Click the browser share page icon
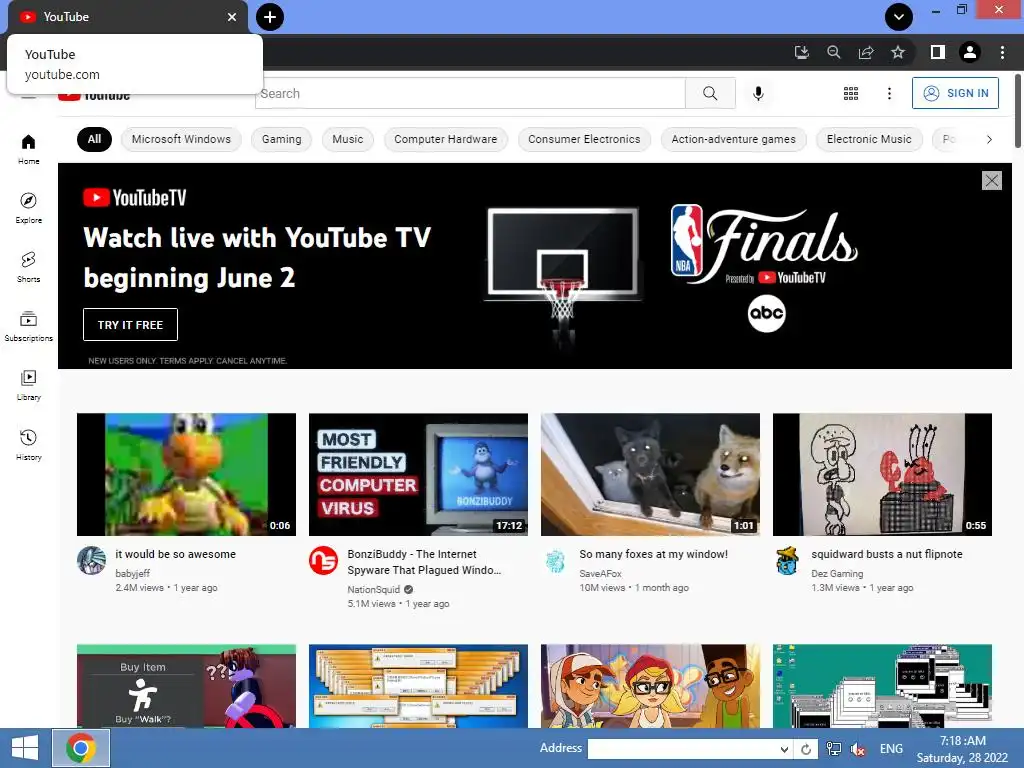The image size is (1024, 768). (x=866, y=52)
